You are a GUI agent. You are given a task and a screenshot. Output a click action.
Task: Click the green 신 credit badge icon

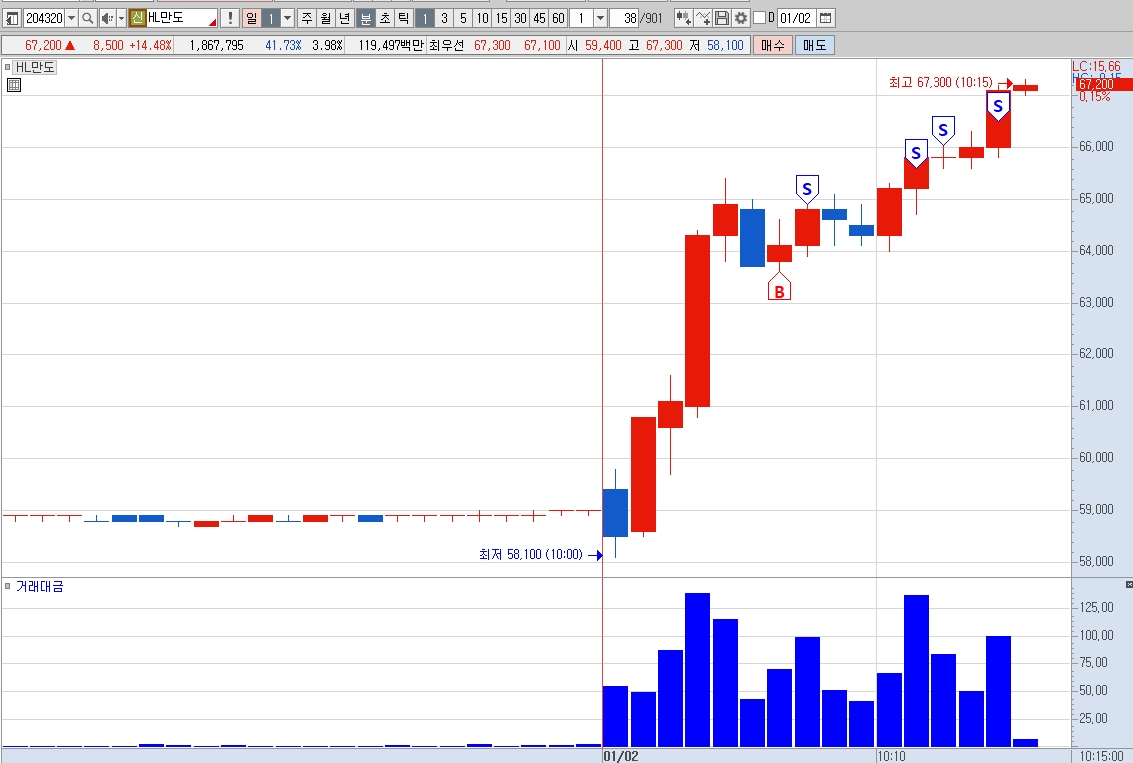pyautogui.click(x=137, y=18)
